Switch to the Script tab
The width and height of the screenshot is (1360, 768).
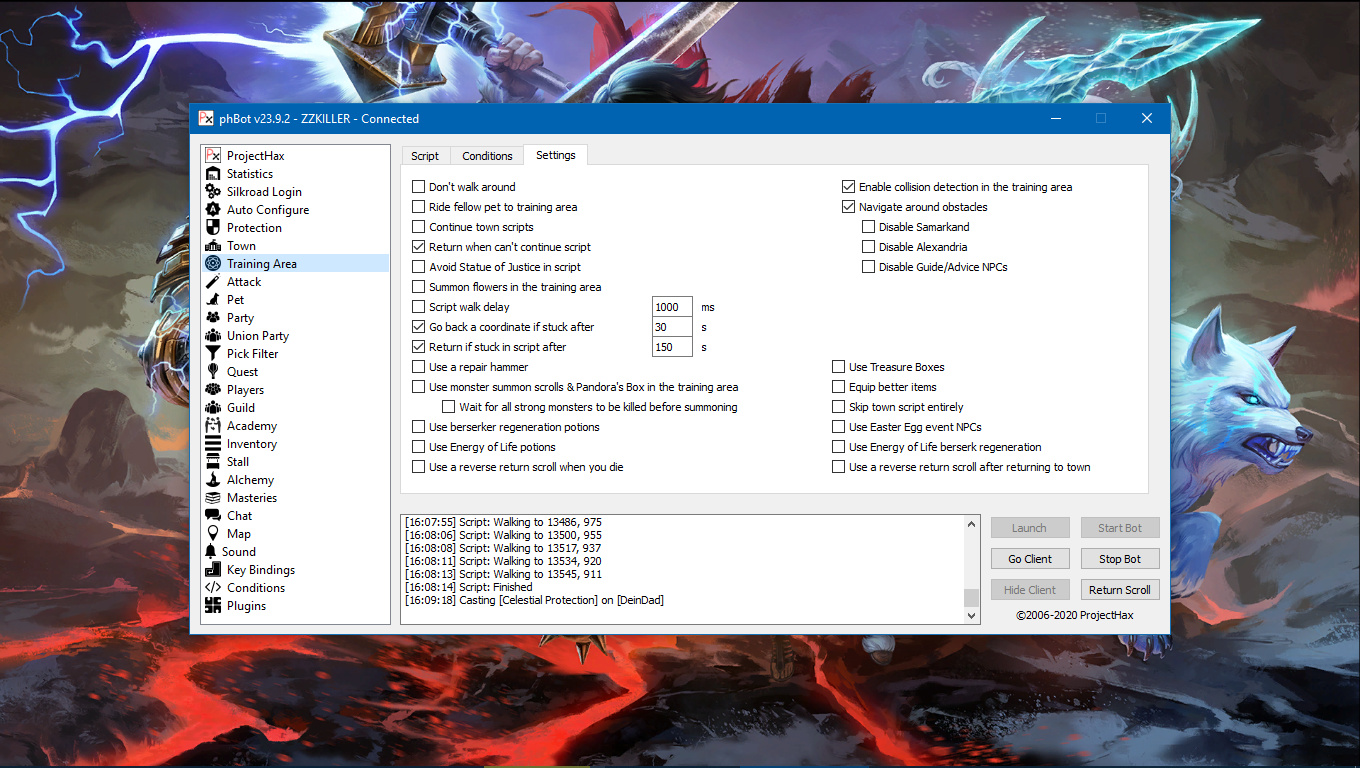coord(425,156)
